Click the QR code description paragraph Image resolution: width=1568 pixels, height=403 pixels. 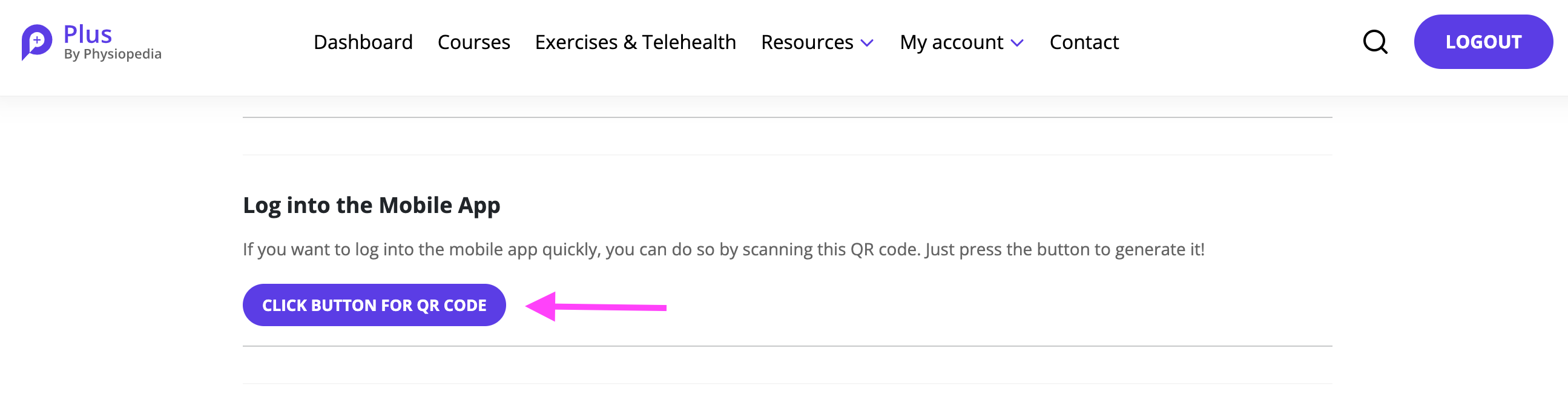pyautogui.click(x=723, y=249)
